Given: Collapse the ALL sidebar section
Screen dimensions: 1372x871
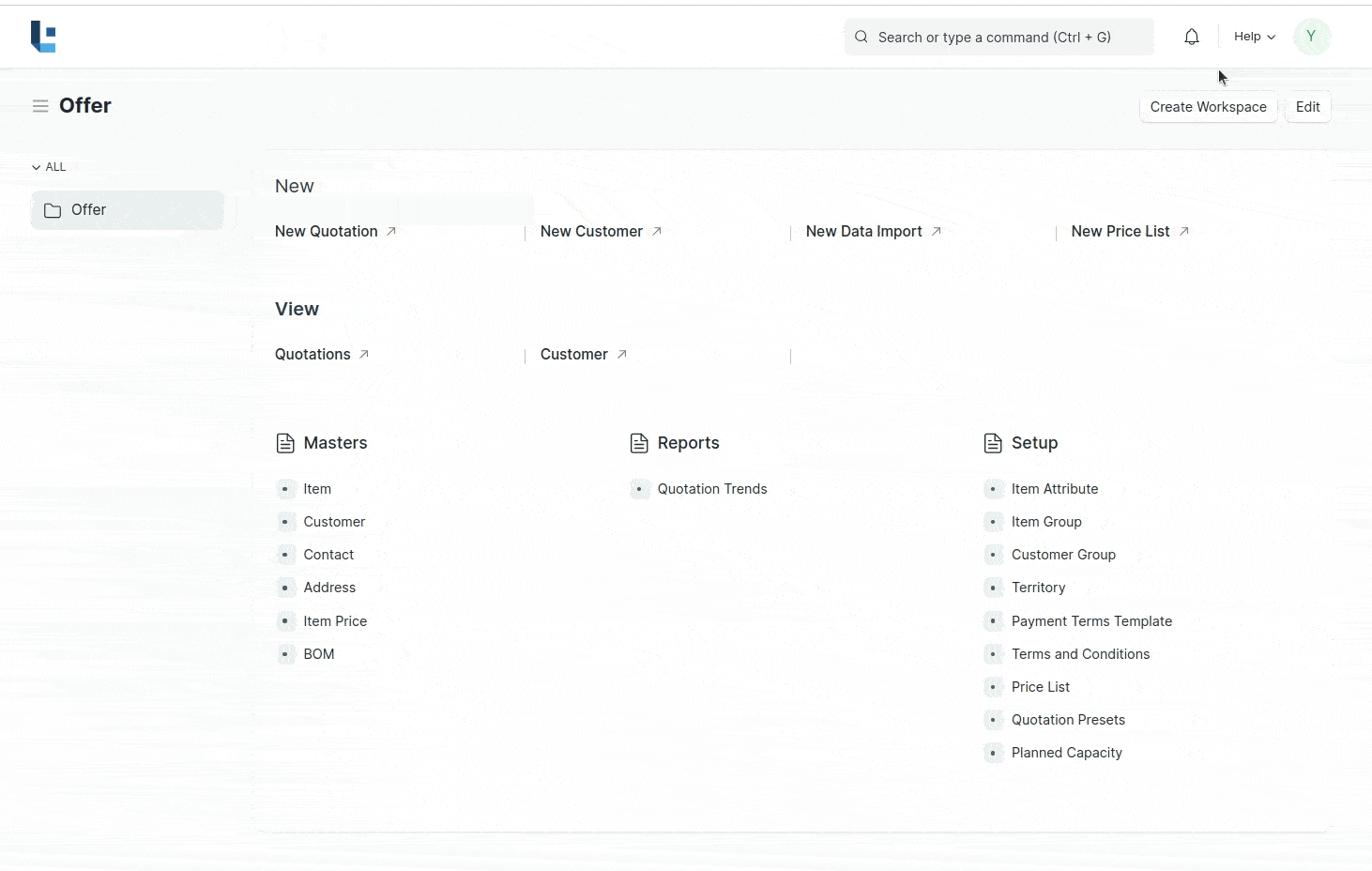Looking at the screenshot, I should (49, 167).
